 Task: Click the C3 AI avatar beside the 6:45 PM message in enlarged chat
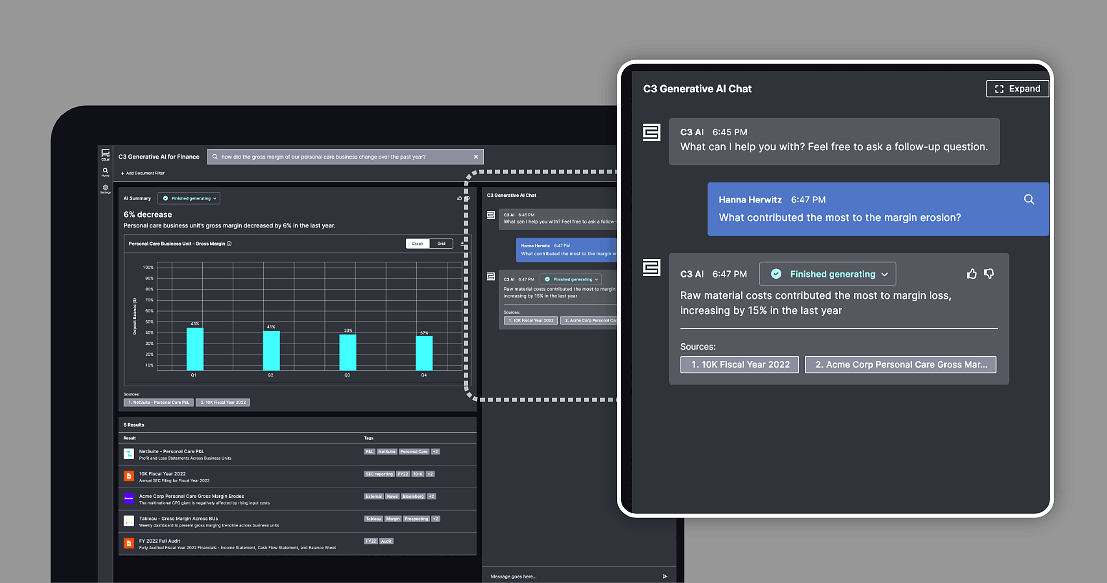click(651, 132)
